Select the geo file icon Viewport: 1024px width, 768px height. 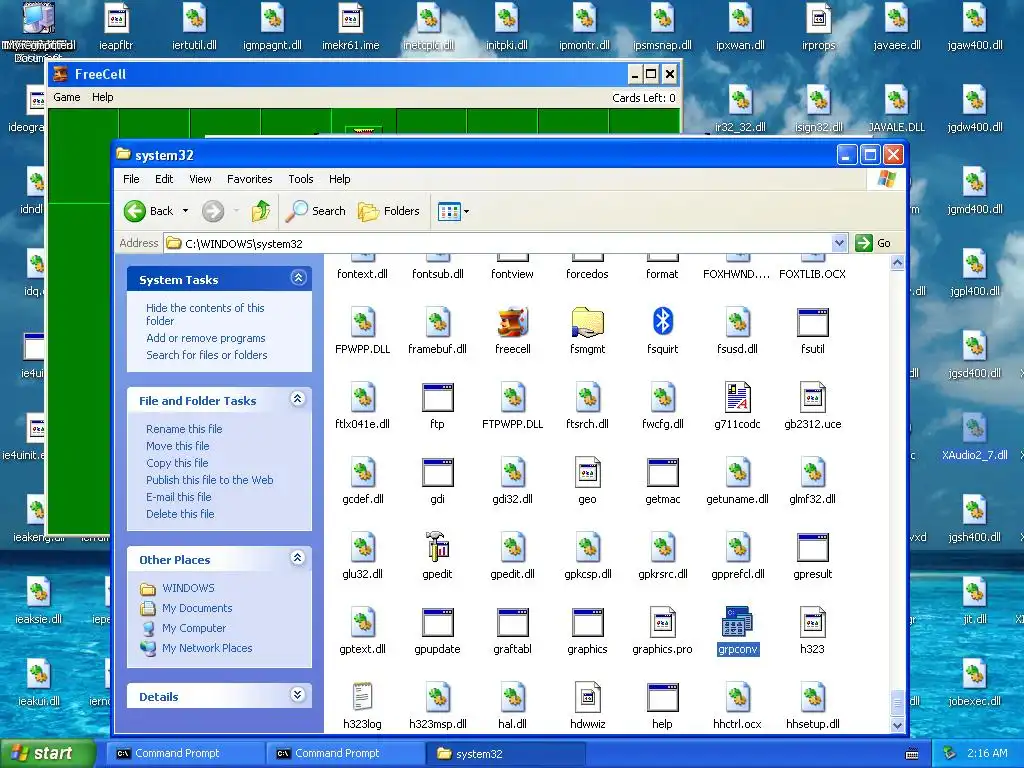pos(587,473)
